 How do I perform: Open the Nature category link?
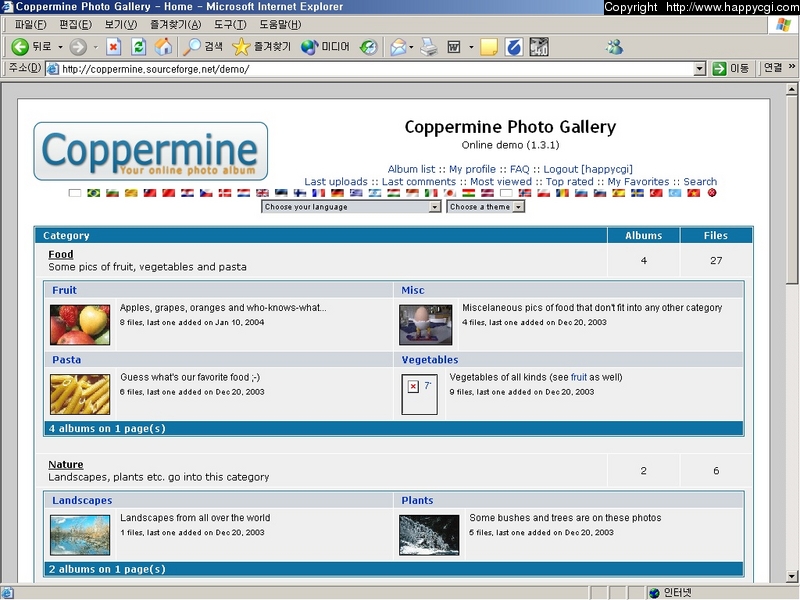(66, 464)
